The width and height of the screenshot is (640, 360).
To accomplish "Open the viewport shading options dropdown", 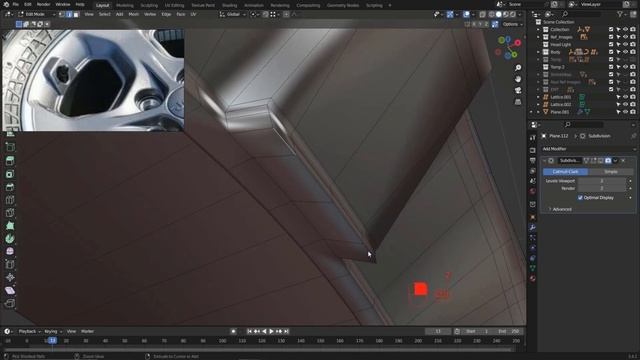I will tap(519, 14).
